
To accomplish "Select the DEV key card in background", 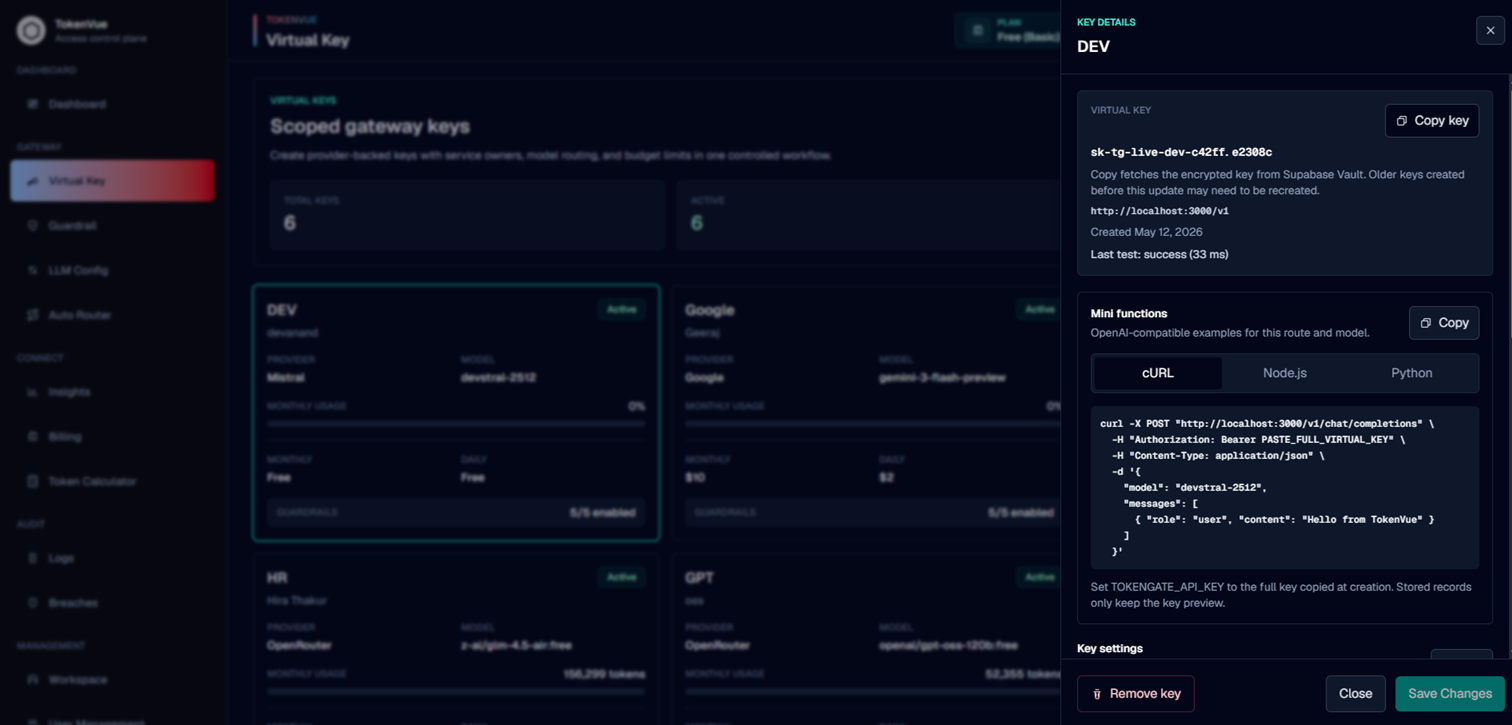I will click(x=456, y=413).
